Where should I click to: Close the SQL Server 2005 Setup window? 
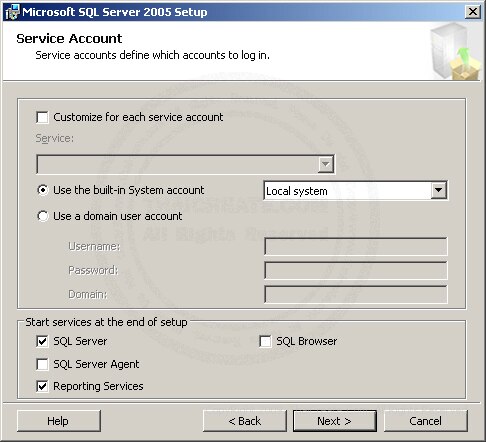click(473, 12)
